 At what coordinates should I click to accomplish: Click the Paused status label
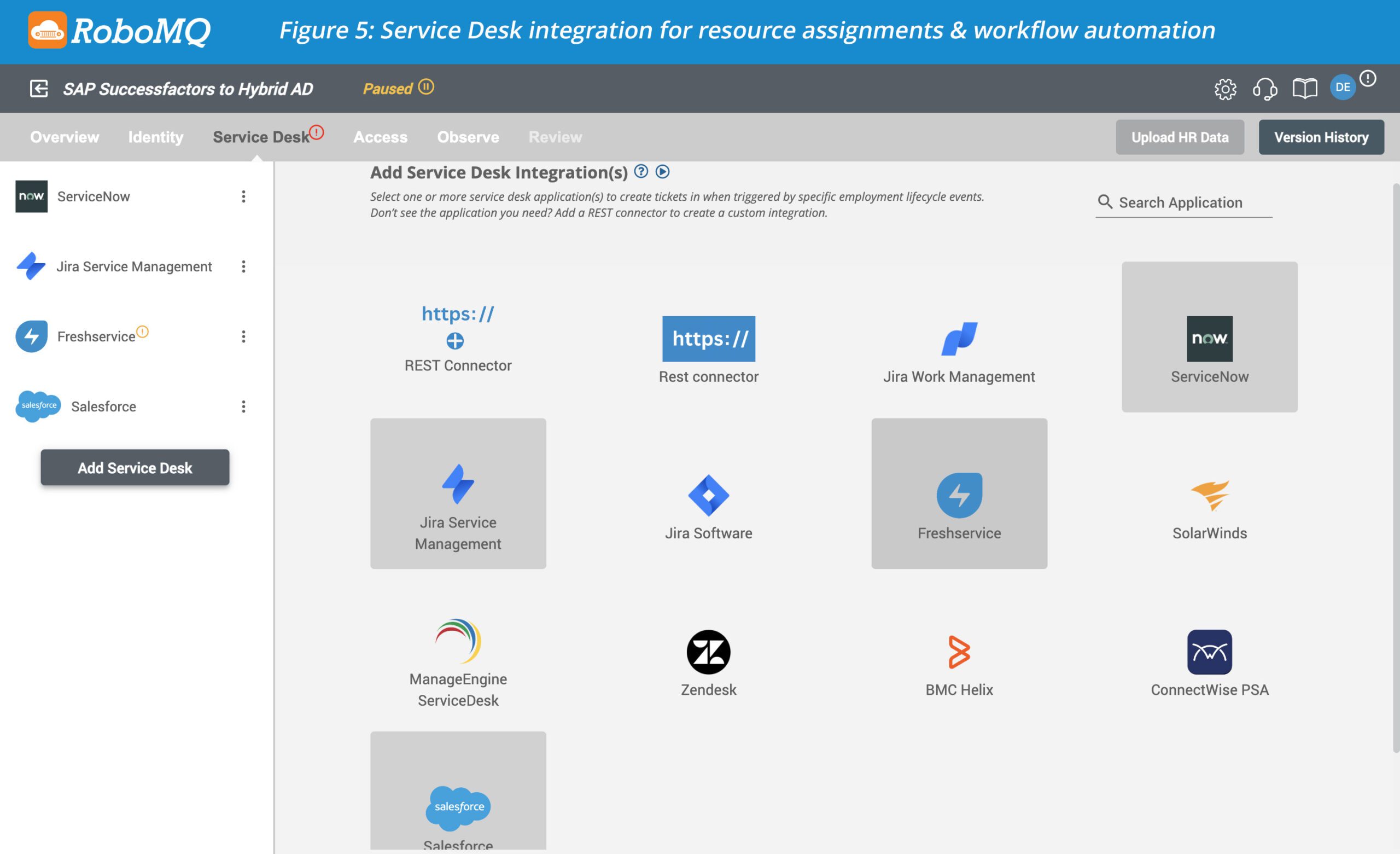(x=388, y=89)
